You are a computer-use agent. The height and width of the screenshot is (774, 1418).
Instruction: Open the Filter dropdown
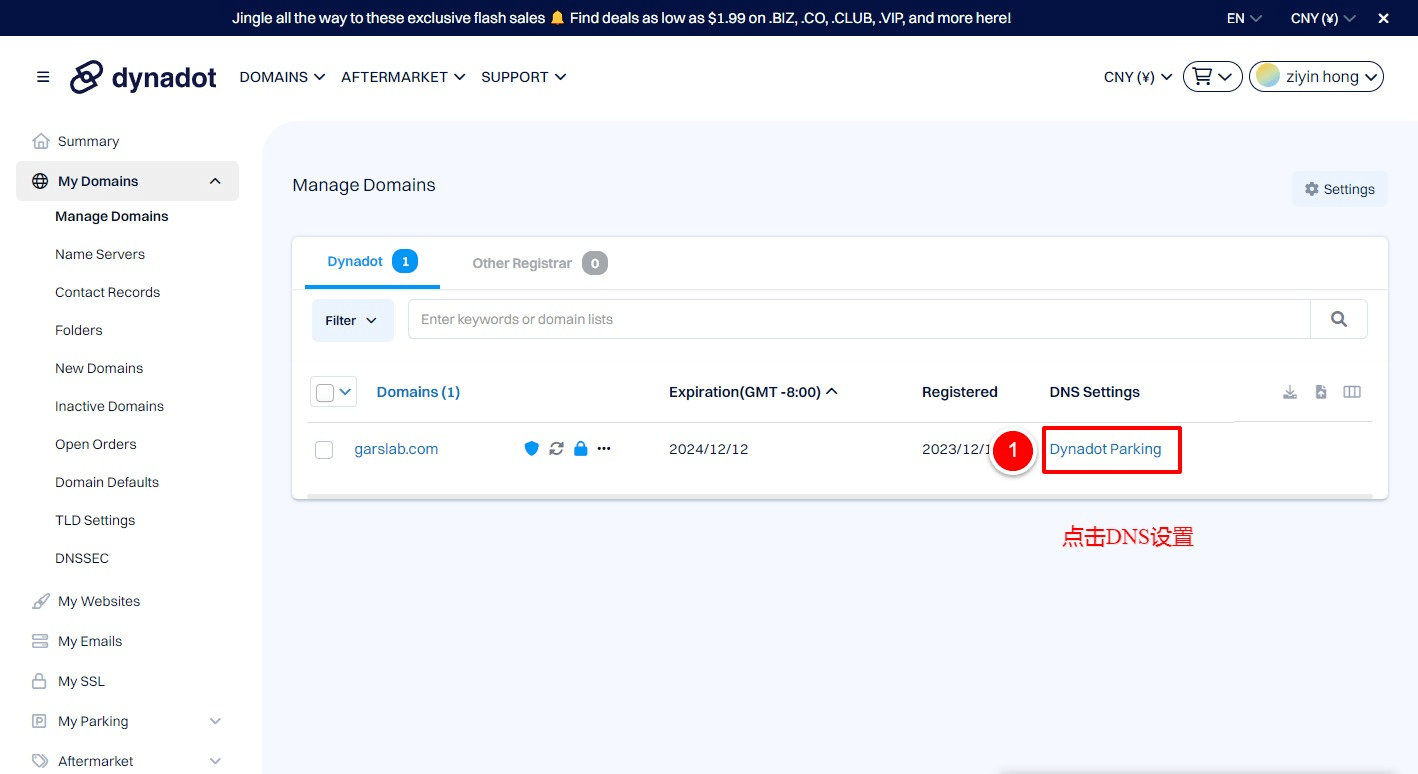coord(352,321)
